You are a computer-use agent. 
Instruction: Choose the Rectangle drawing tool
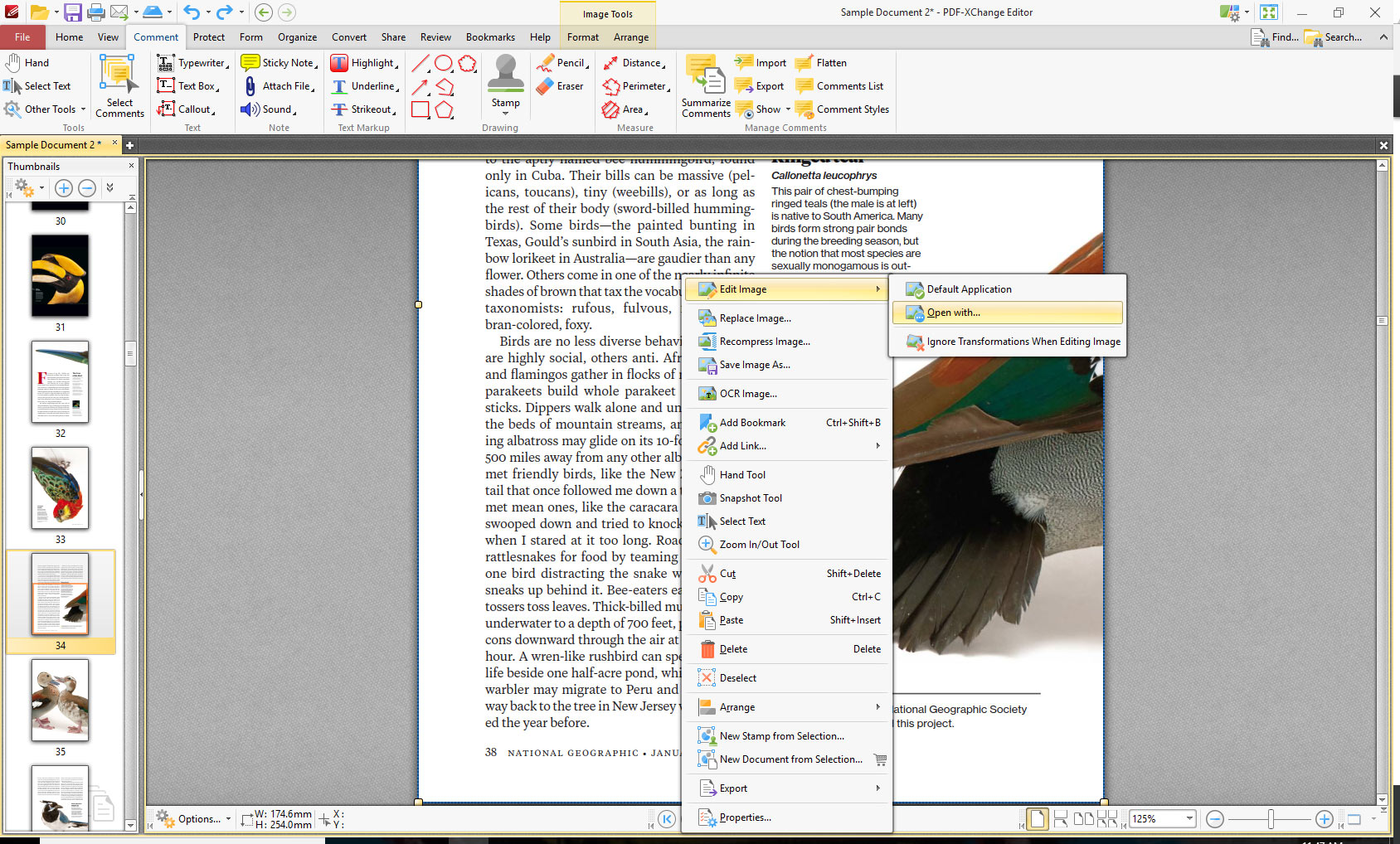point(420,109)
